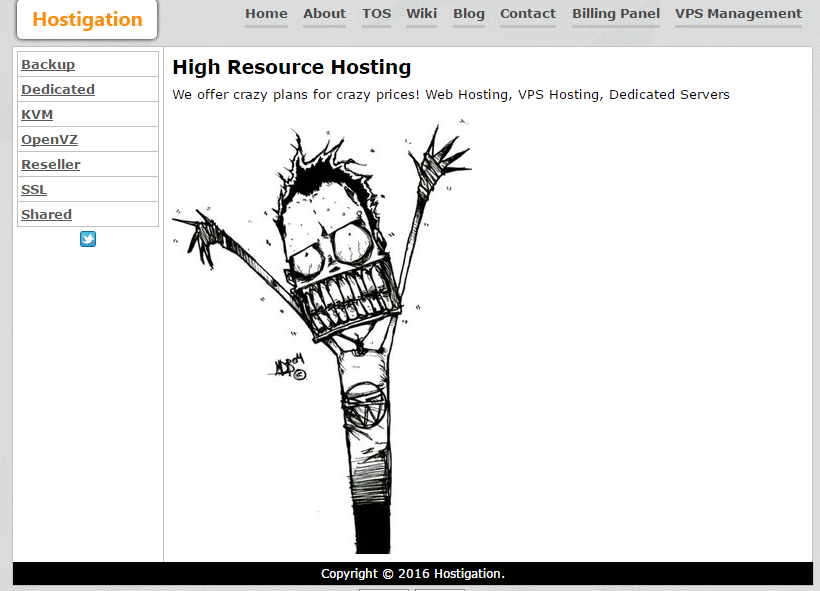Viewport: 820px width, 591px height.
Task: Open the Billing Panel link
Action: [x=616, y=14]
